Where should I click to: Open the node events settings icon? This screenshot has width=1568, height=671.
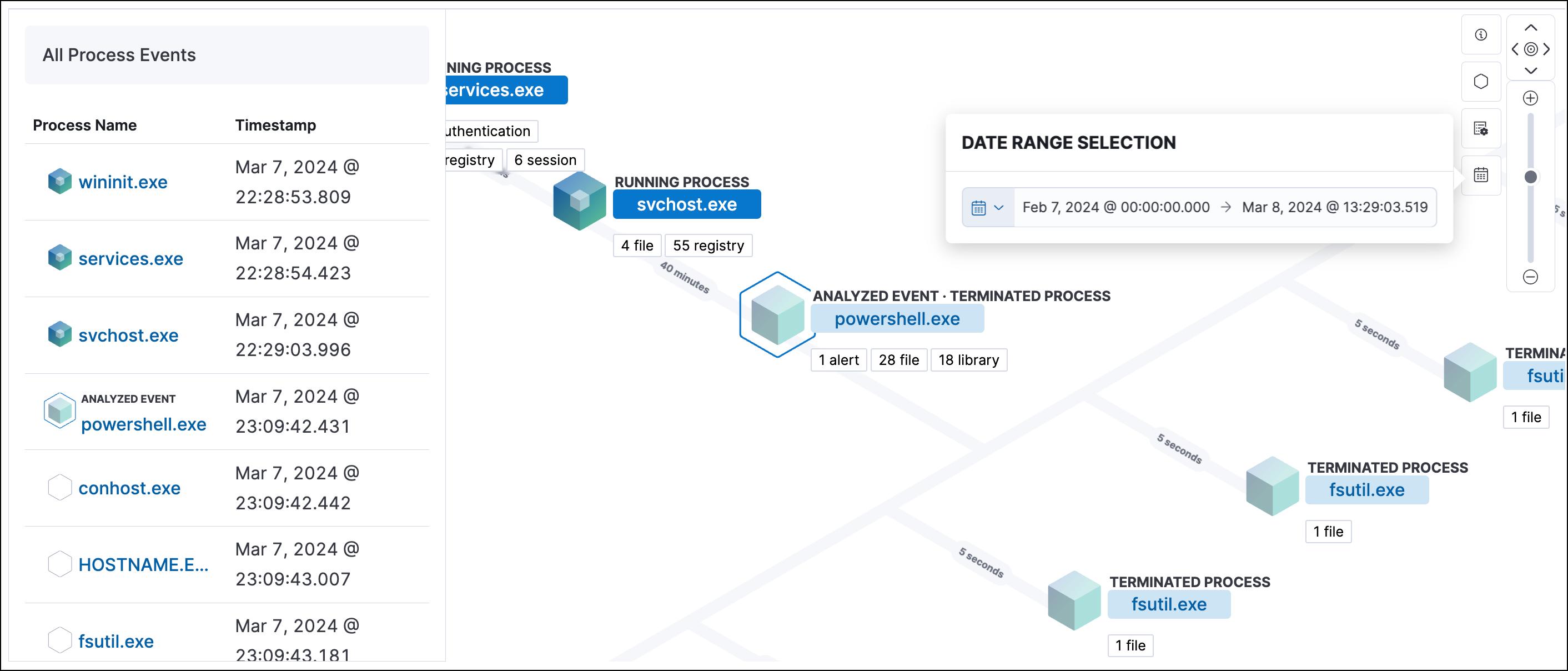coord(1482,128)
